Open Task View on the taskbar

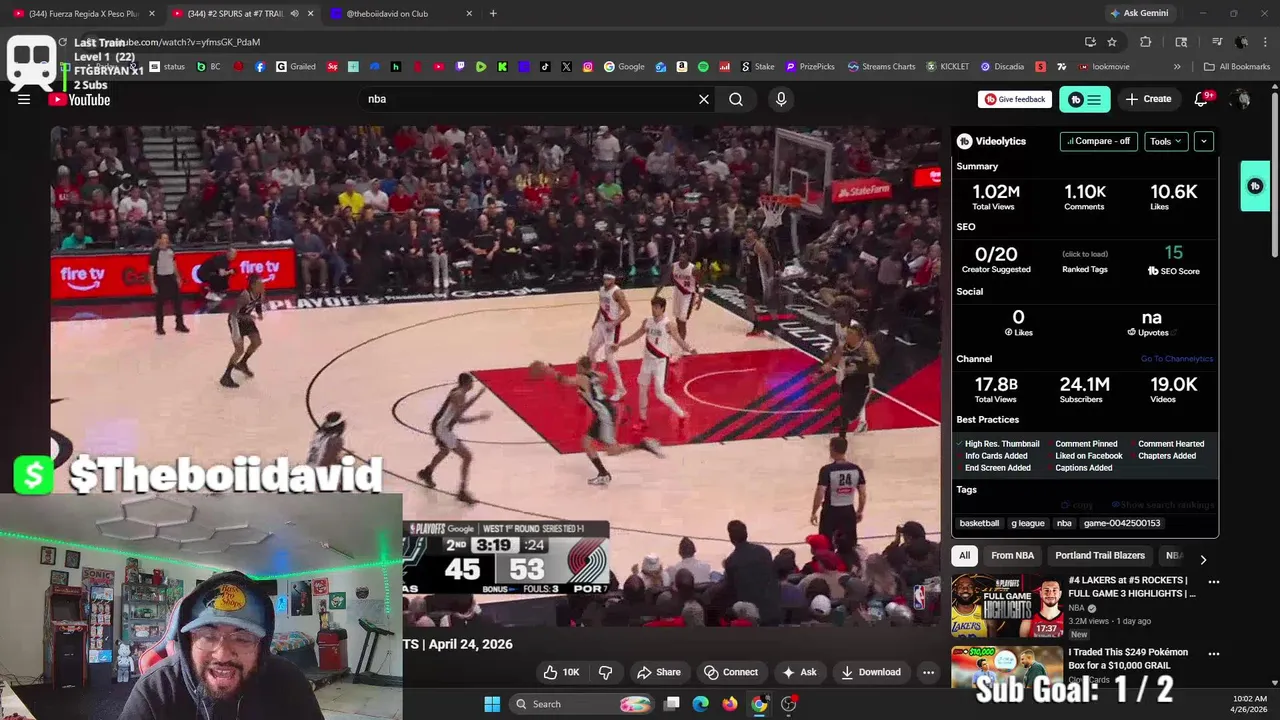[672, 704]
